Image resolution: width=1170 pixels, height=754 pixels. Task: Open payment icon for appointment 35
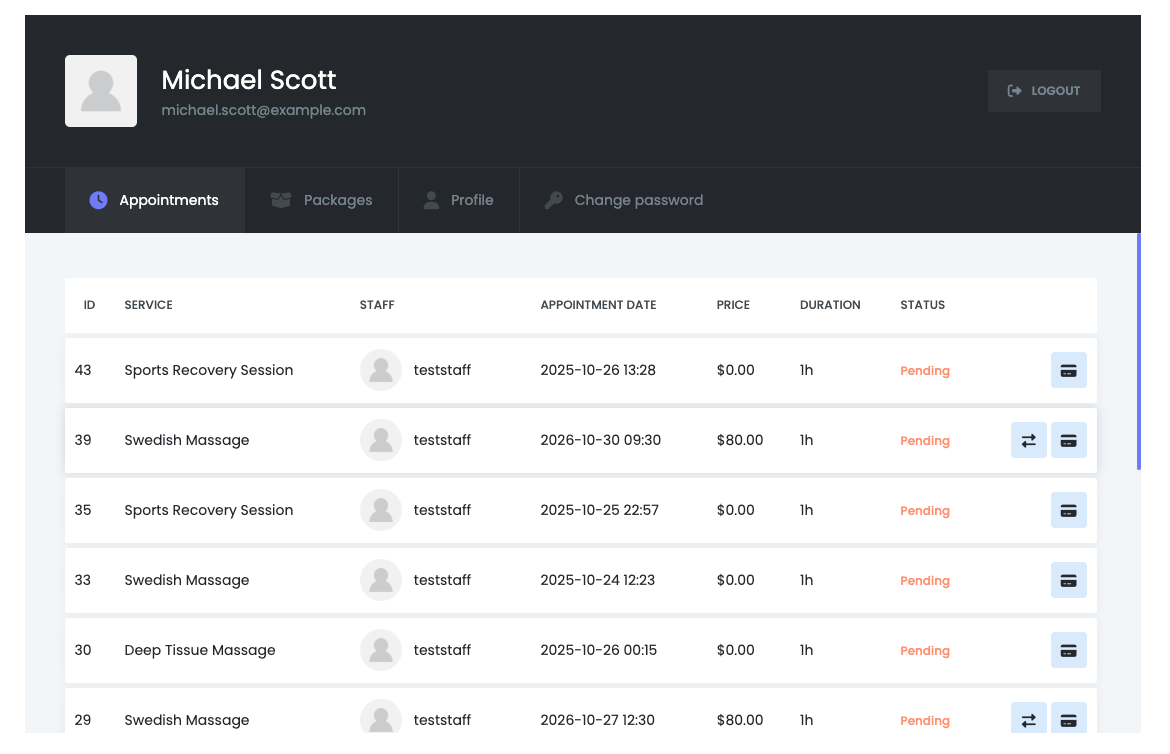pos(1068,510)
